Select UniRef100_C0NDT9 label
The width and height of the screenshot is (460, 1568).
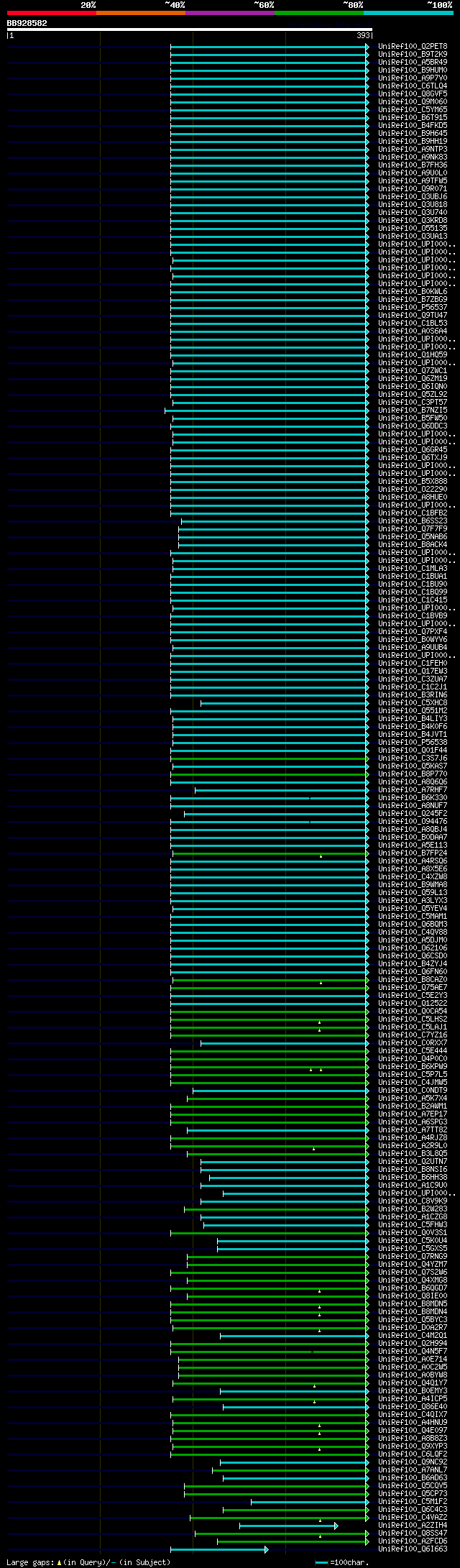tap(413, 1091)
